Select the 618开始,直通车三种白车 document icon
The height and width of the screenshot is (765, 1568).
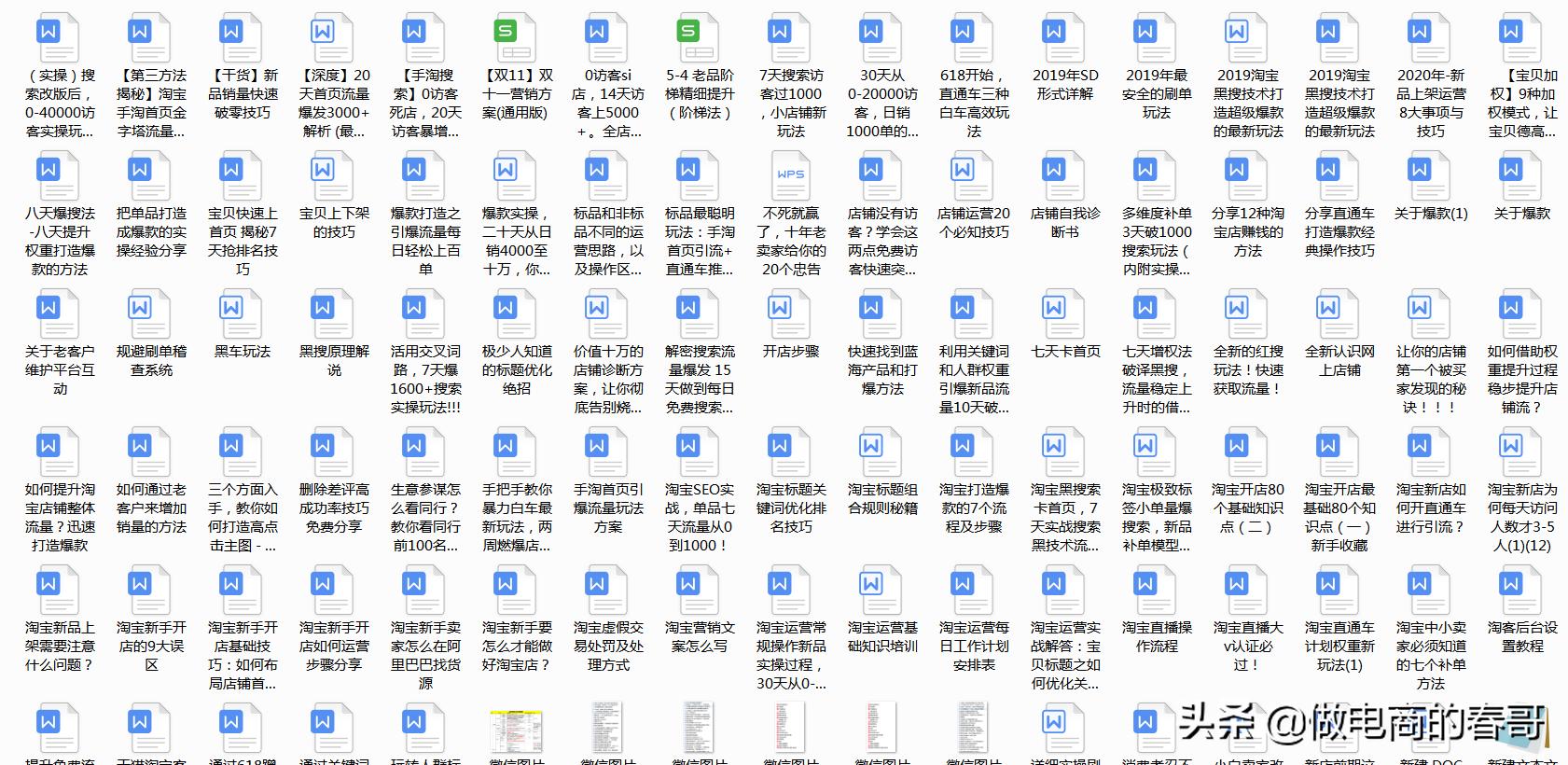974,39
